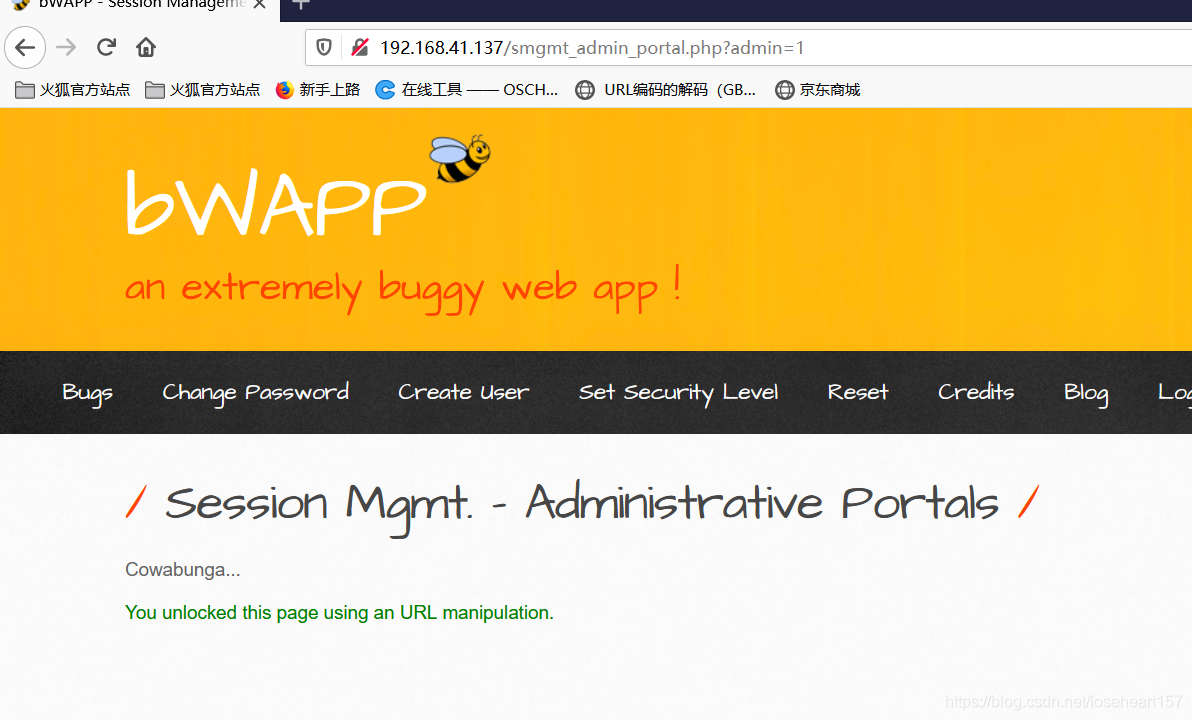Open the 在线工具 OSCH bookmark
Viewport: 1192px width, 720px height.
467,90
